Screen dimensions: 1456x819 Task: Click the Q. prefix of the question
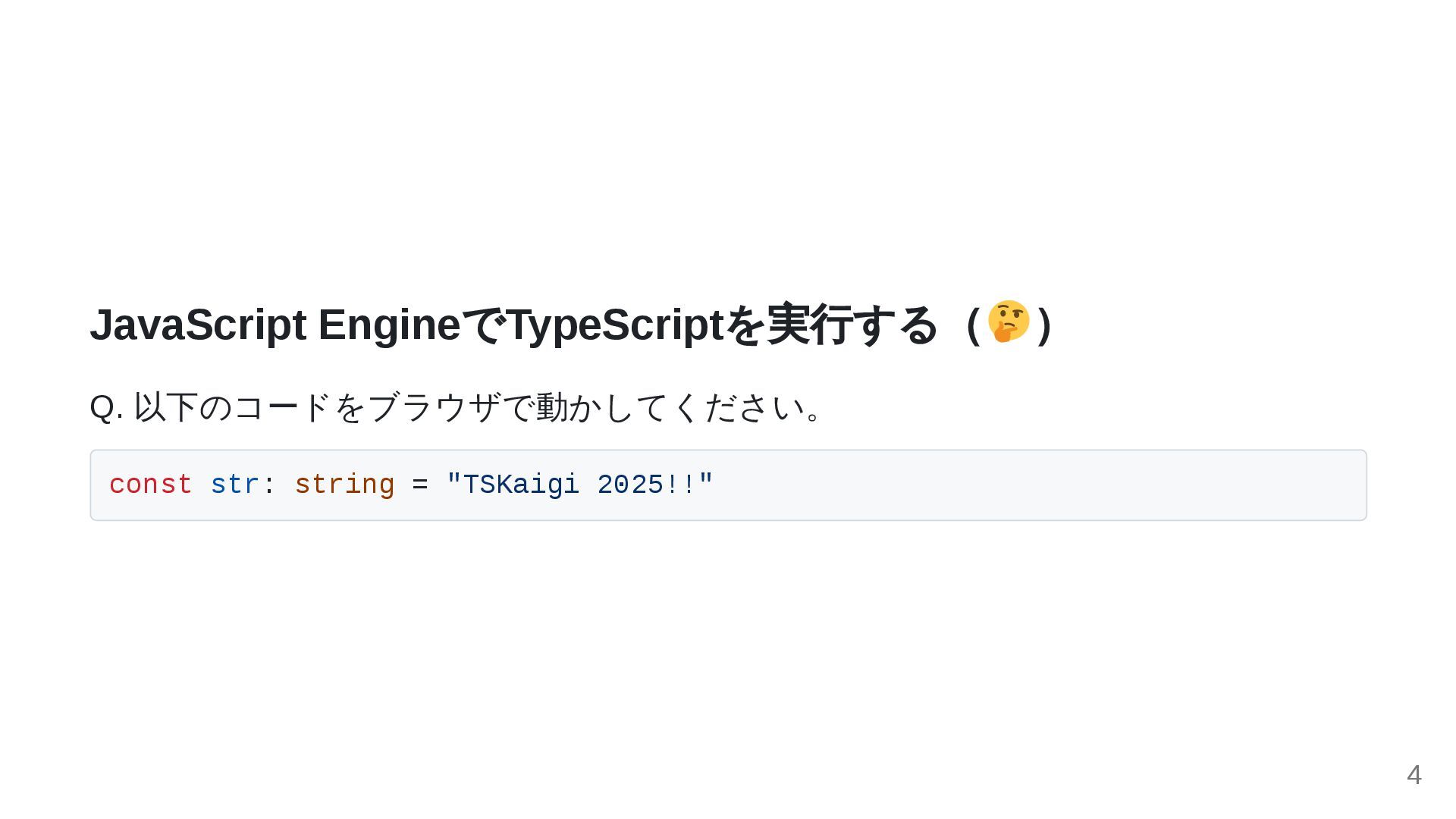pos(106,408)
